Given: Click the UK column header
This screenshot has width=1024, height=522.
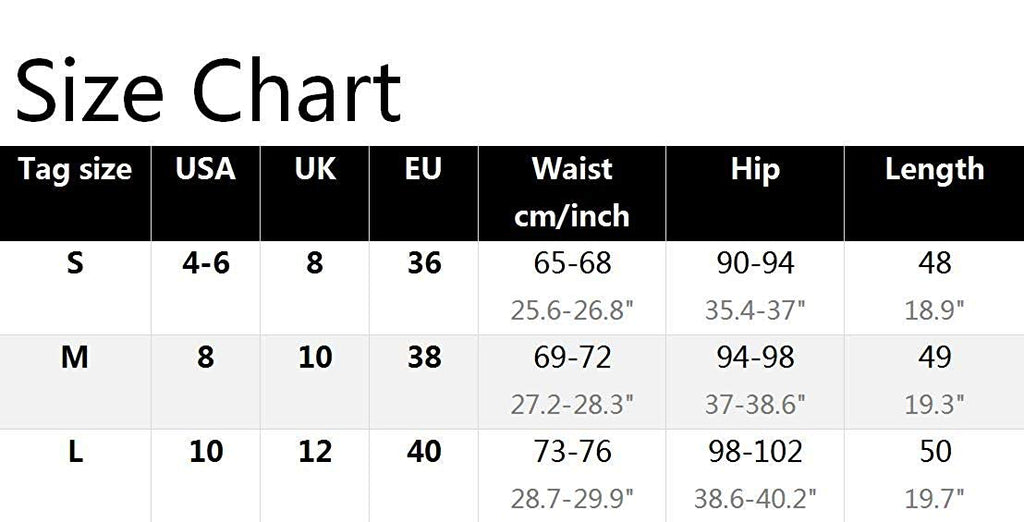Looking at the screenshot, I should click(315, 169).
